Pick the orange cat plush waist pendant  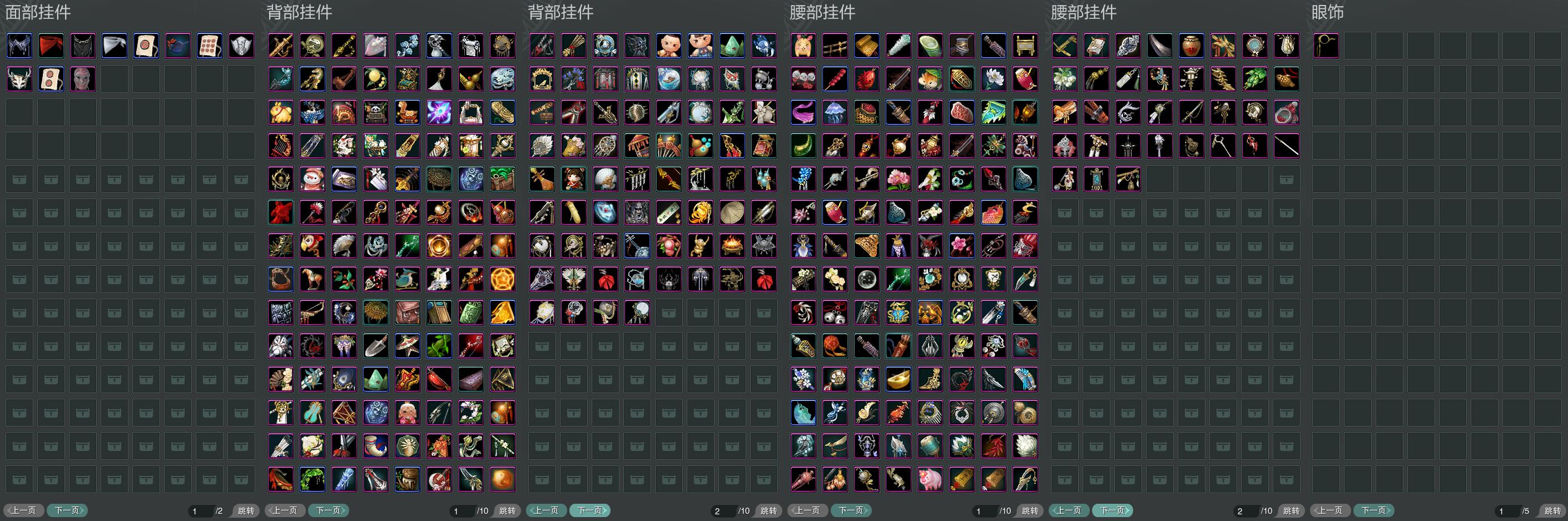pyautogui.click(x=803, y=46)
